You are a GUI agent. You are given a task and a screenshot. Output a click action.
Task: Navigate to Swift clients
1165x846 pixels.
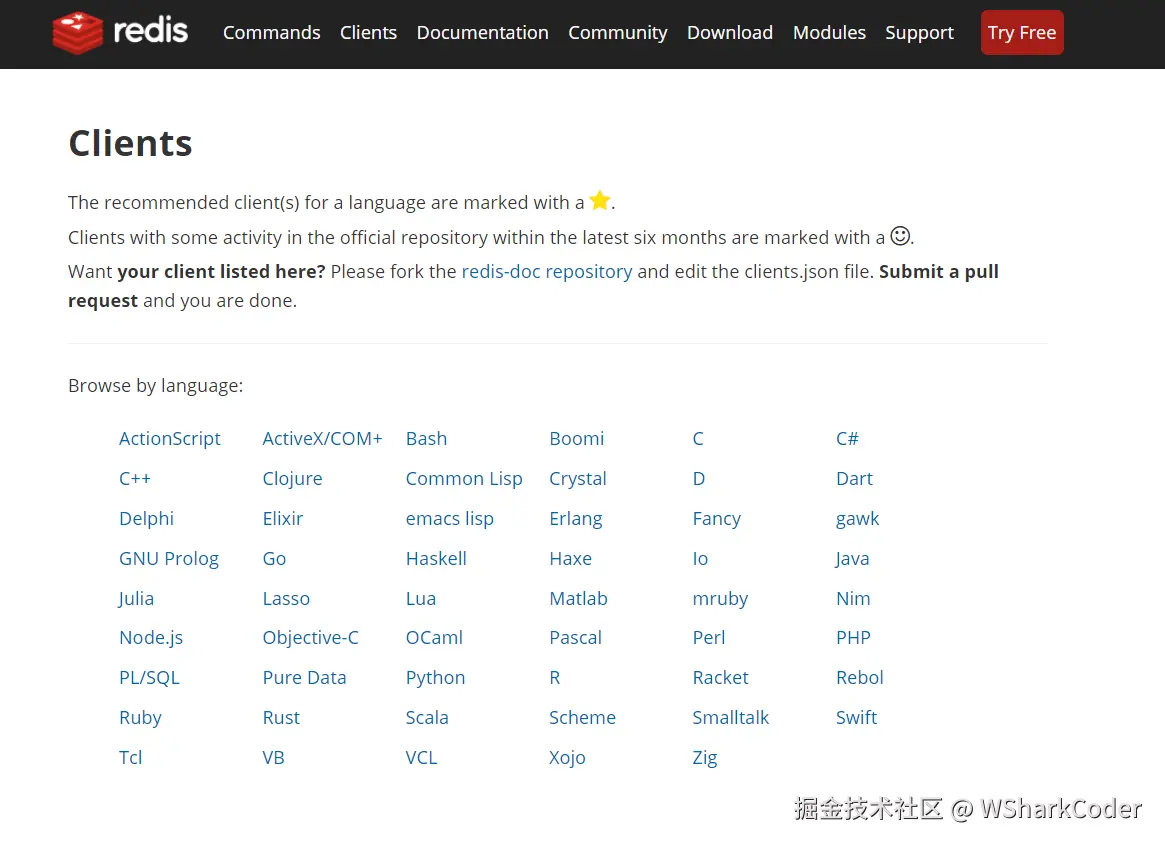pyautogui.click(x=856, y=718)
